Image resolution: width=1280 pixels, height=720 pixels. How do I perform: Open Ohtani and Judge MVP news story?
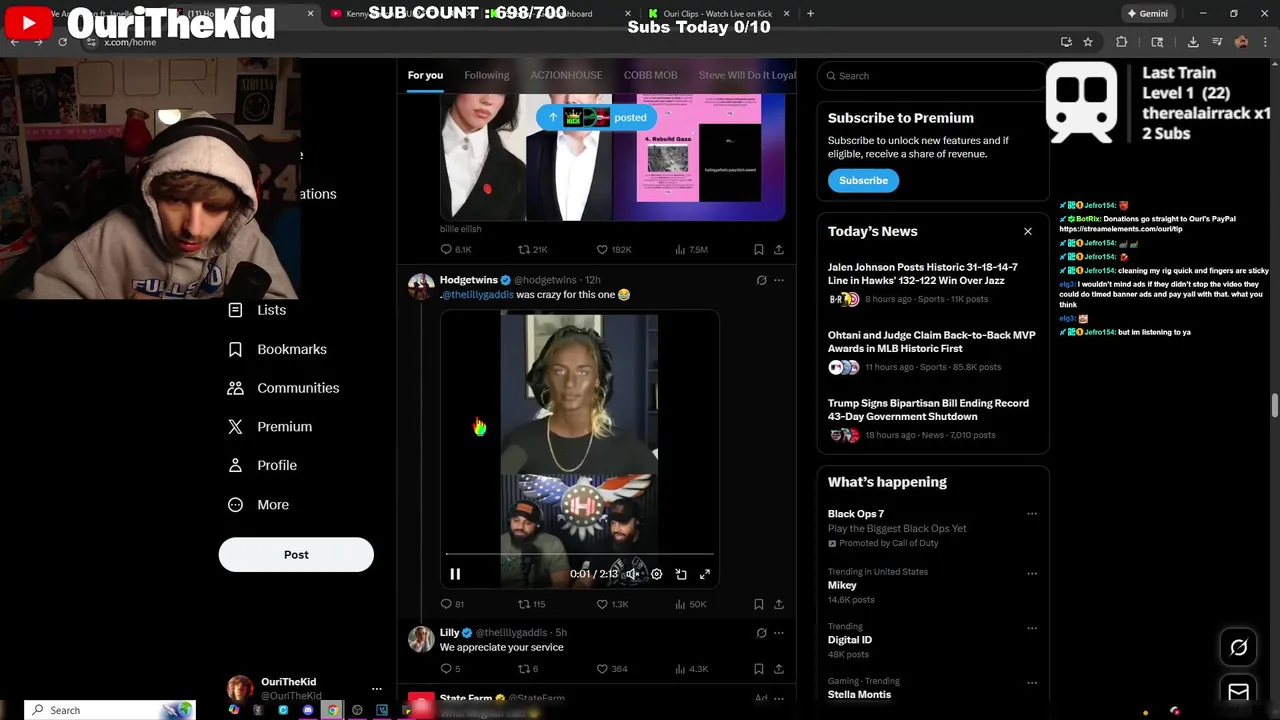(x=933, y=352)
